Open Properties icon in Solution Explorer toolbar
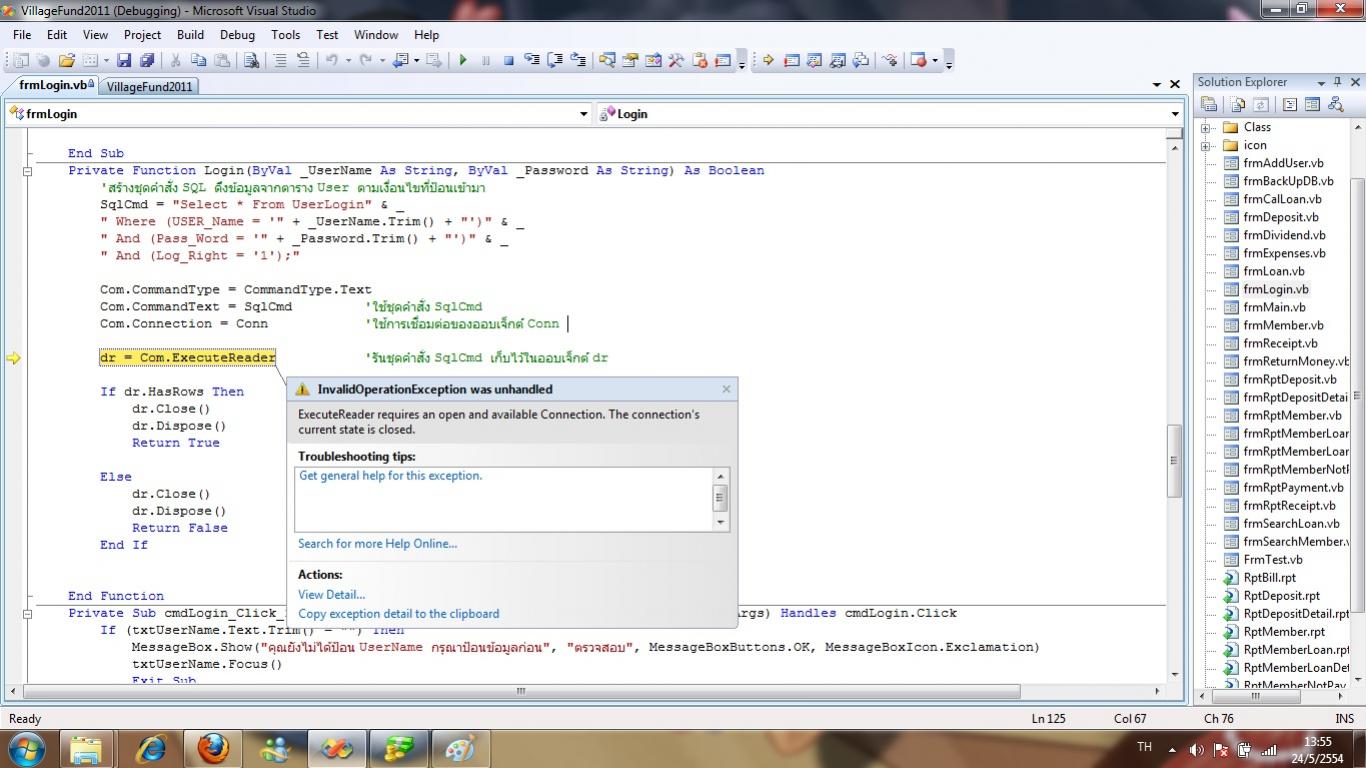1366x768 pixels. click(1209, 104)
